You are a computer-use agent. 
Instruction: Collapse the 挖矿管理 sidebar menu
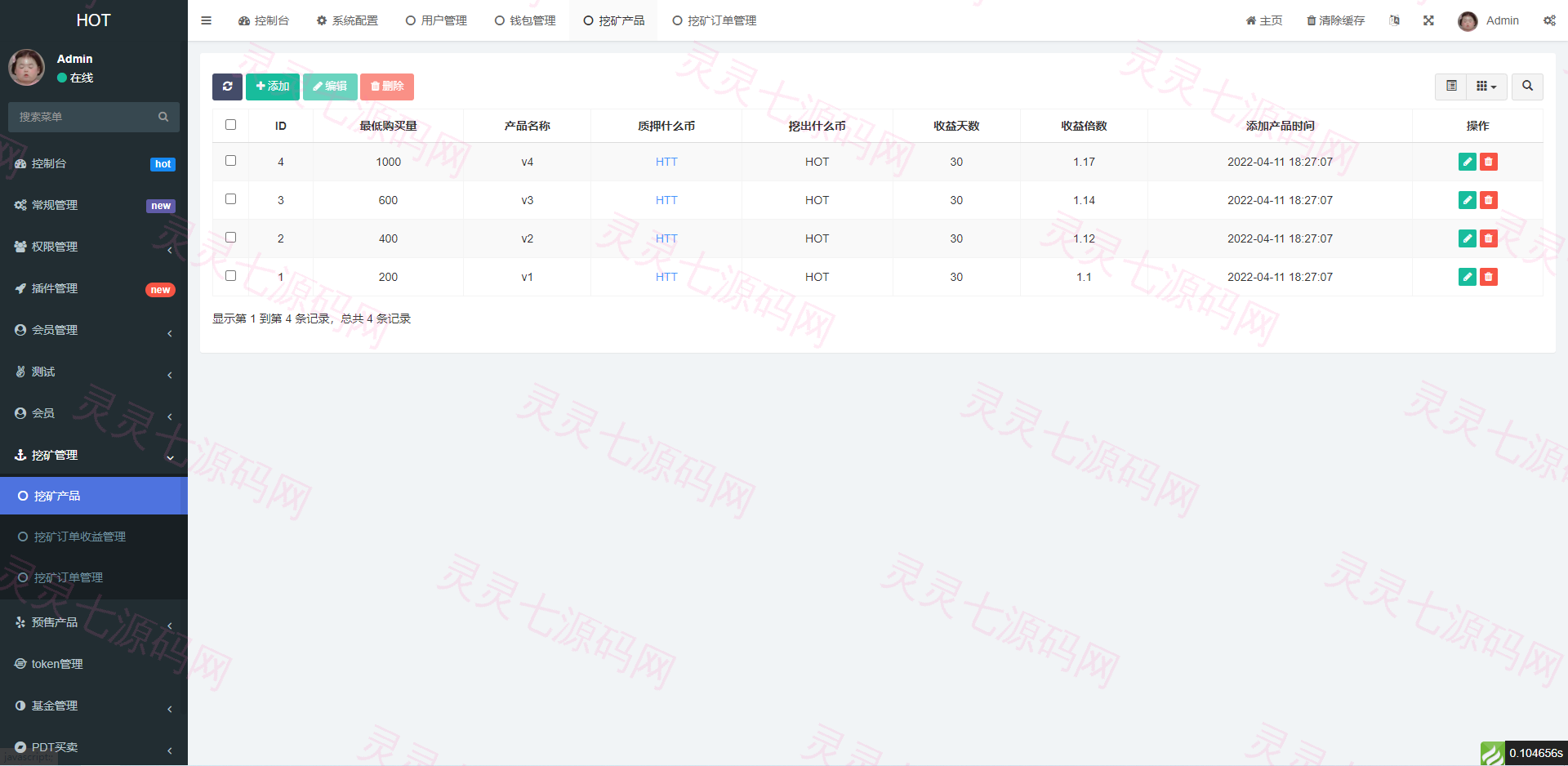click(94, 455)
